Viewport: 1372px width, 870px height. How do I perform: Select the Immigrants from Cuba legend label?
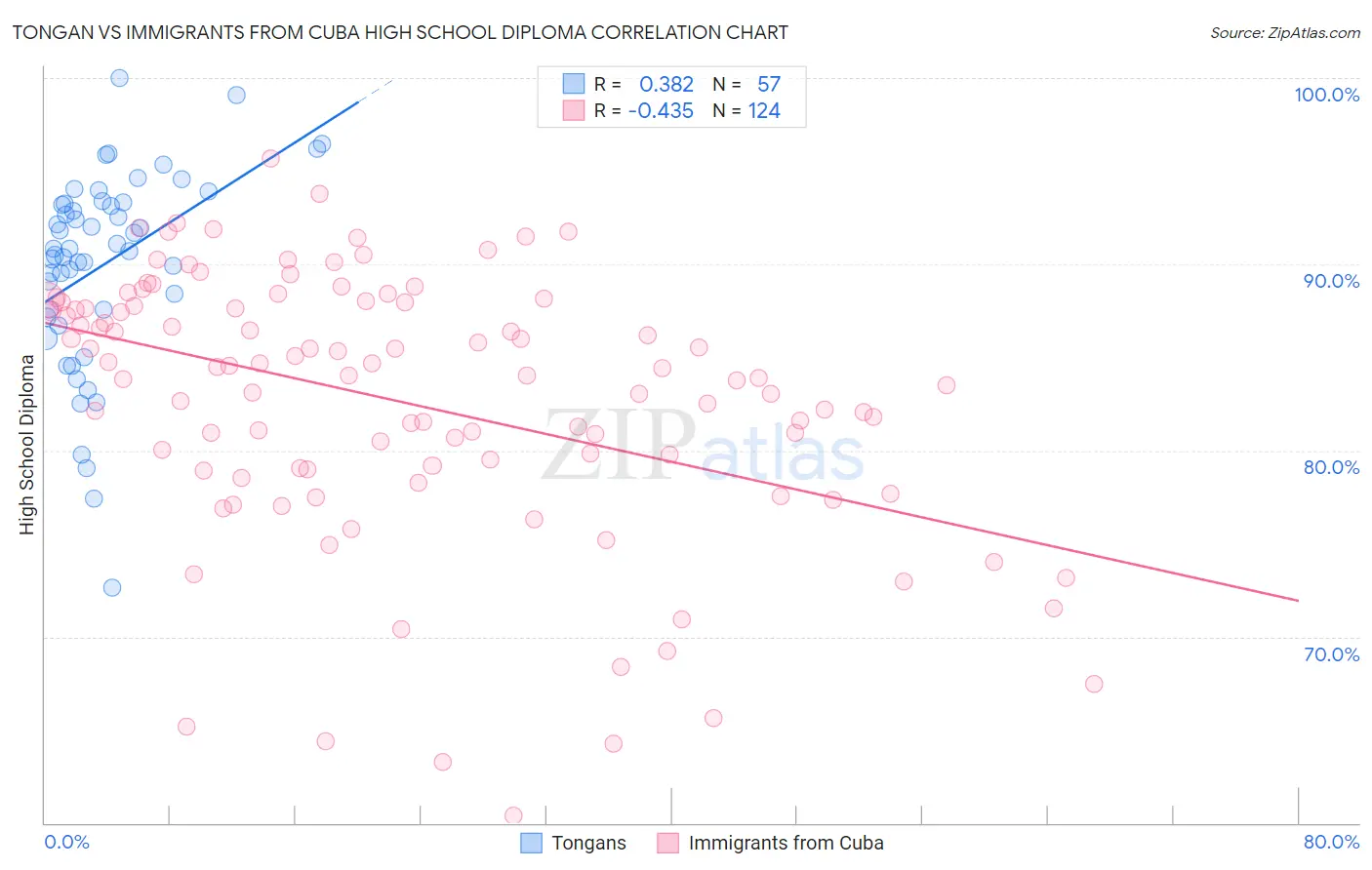(x=786, y=843)
